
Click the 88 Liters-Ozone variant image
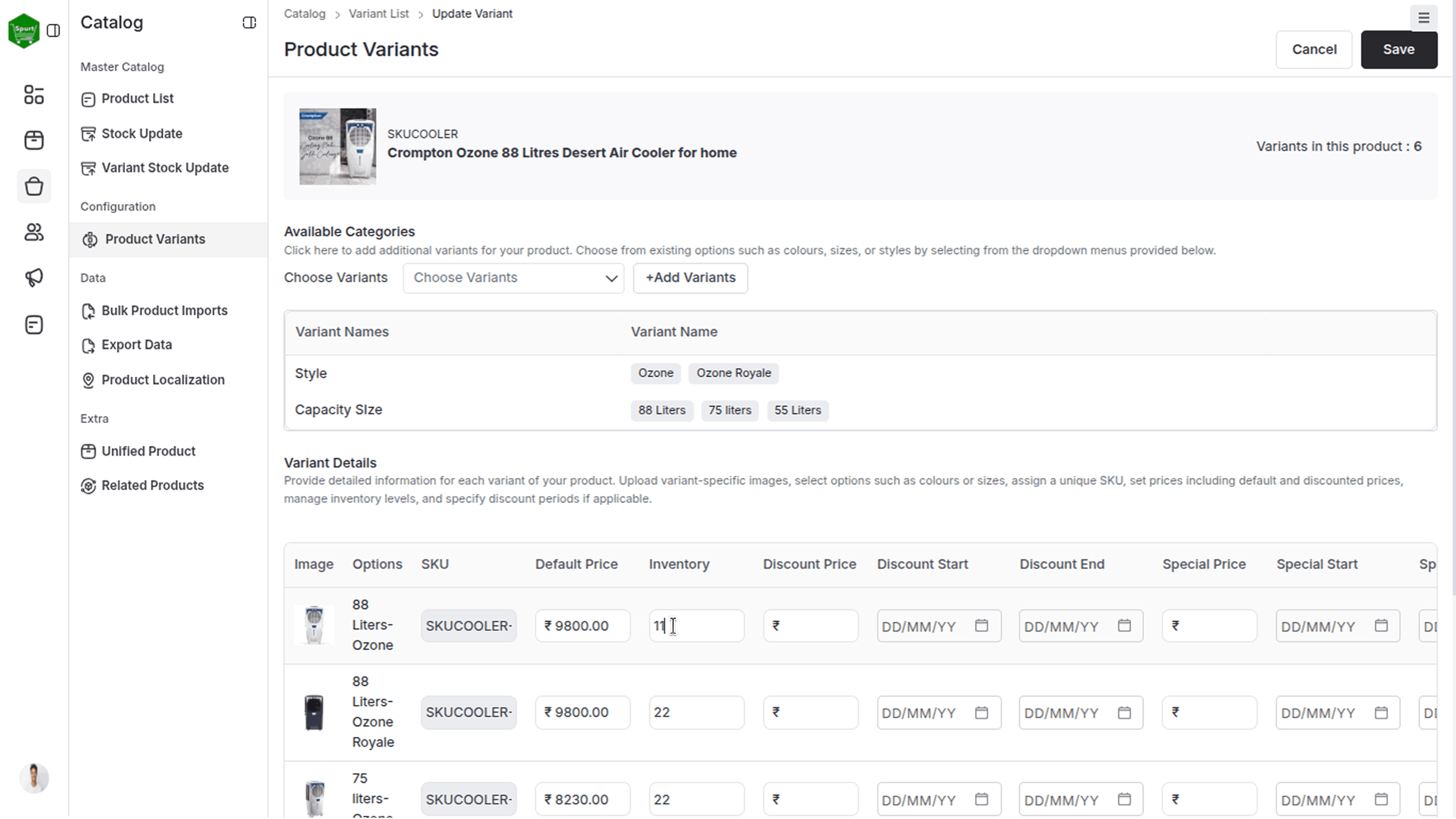pos(314,625)
